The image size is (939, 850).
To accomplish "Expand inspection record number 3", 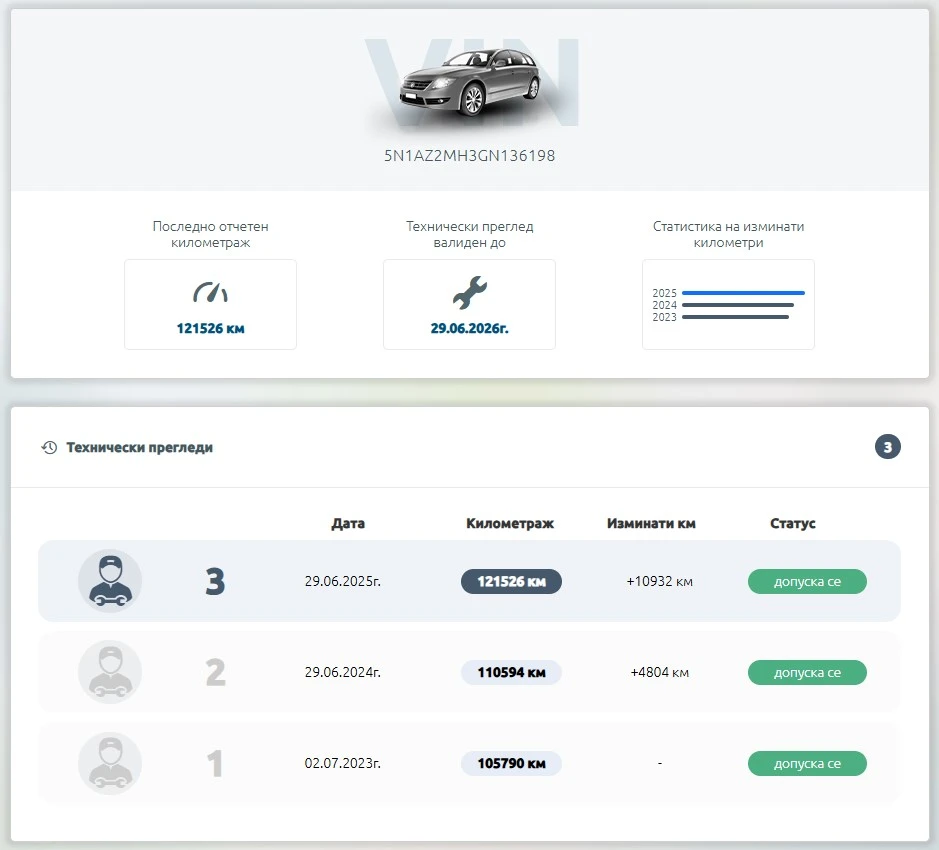I will (x=214, y=581).
